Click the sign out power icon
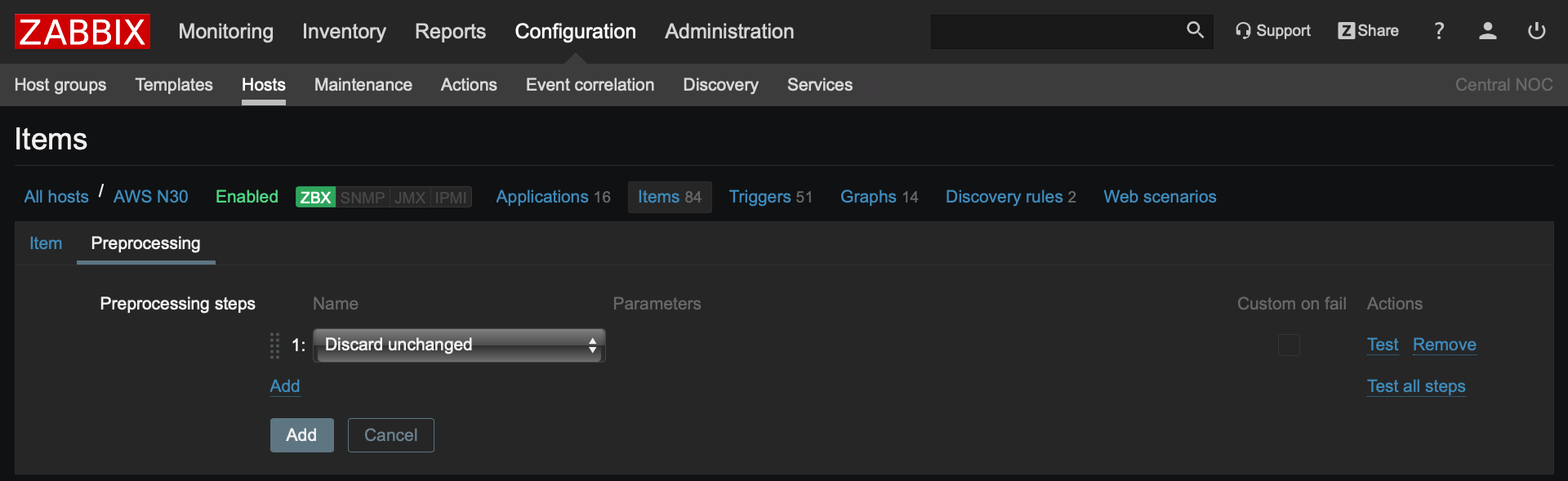Image resolution: width=1568 pixels, height=481 pixels. coord(1536,31)
